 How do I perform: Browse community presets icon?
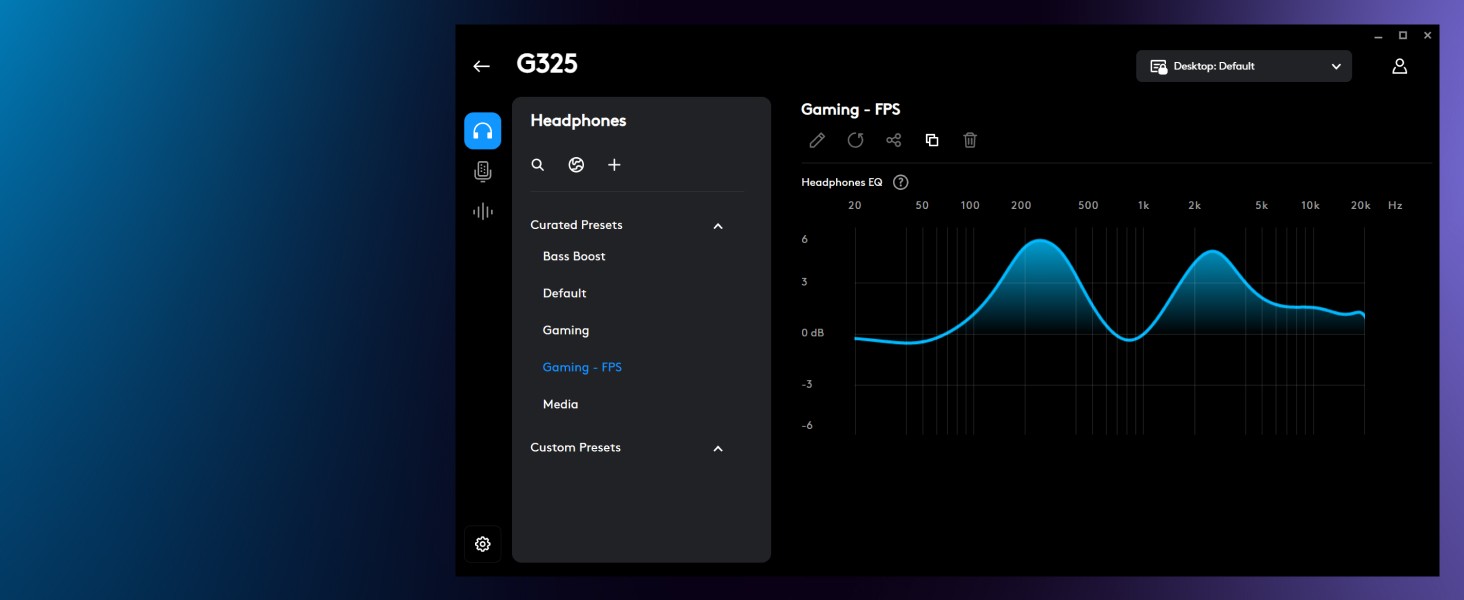click(x=576, y=165)
